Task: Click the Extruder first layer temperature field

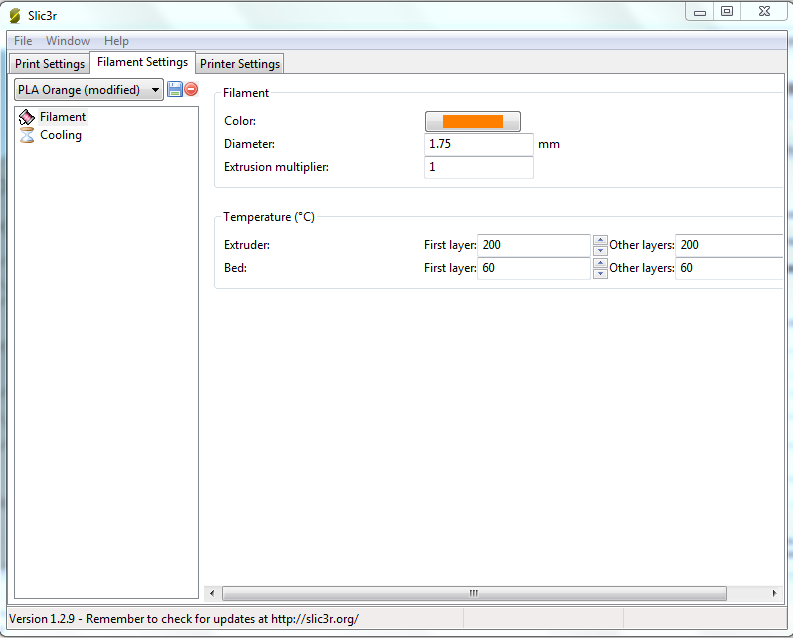Action: click(x=534, y=245)
